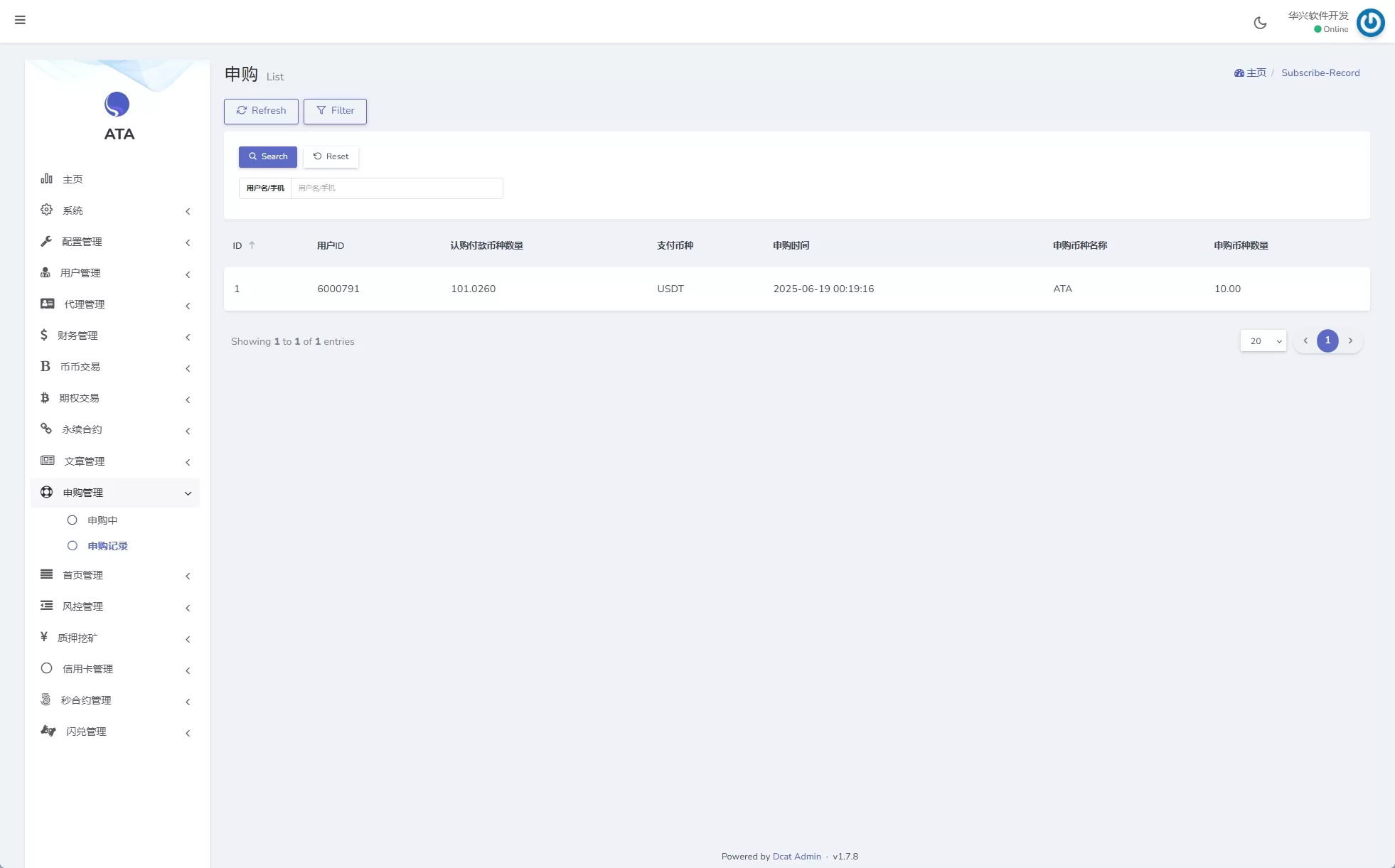Open the 主页 sidebar menu item
1395x868 pixels.
click(x=73, y=179)
